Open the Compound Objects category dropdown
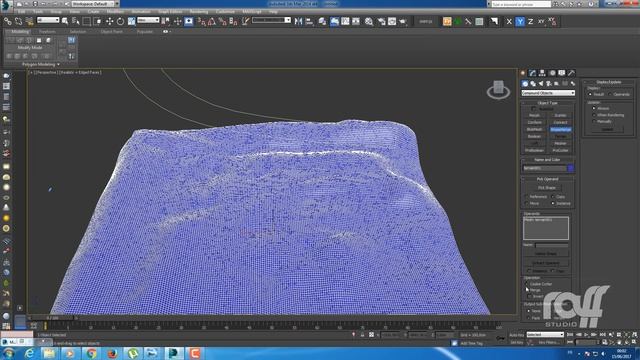The width and height of the screenshot is (640, 360). pos(548,93)
